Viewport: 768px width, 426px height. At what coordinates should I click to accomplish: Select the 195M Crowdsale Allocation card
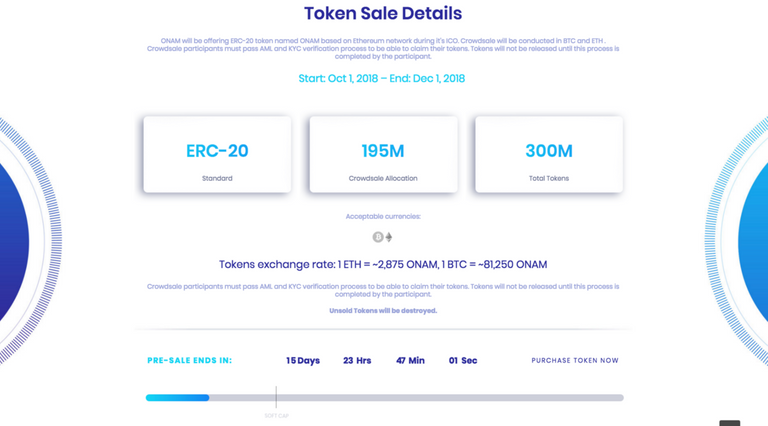[383, 154]
